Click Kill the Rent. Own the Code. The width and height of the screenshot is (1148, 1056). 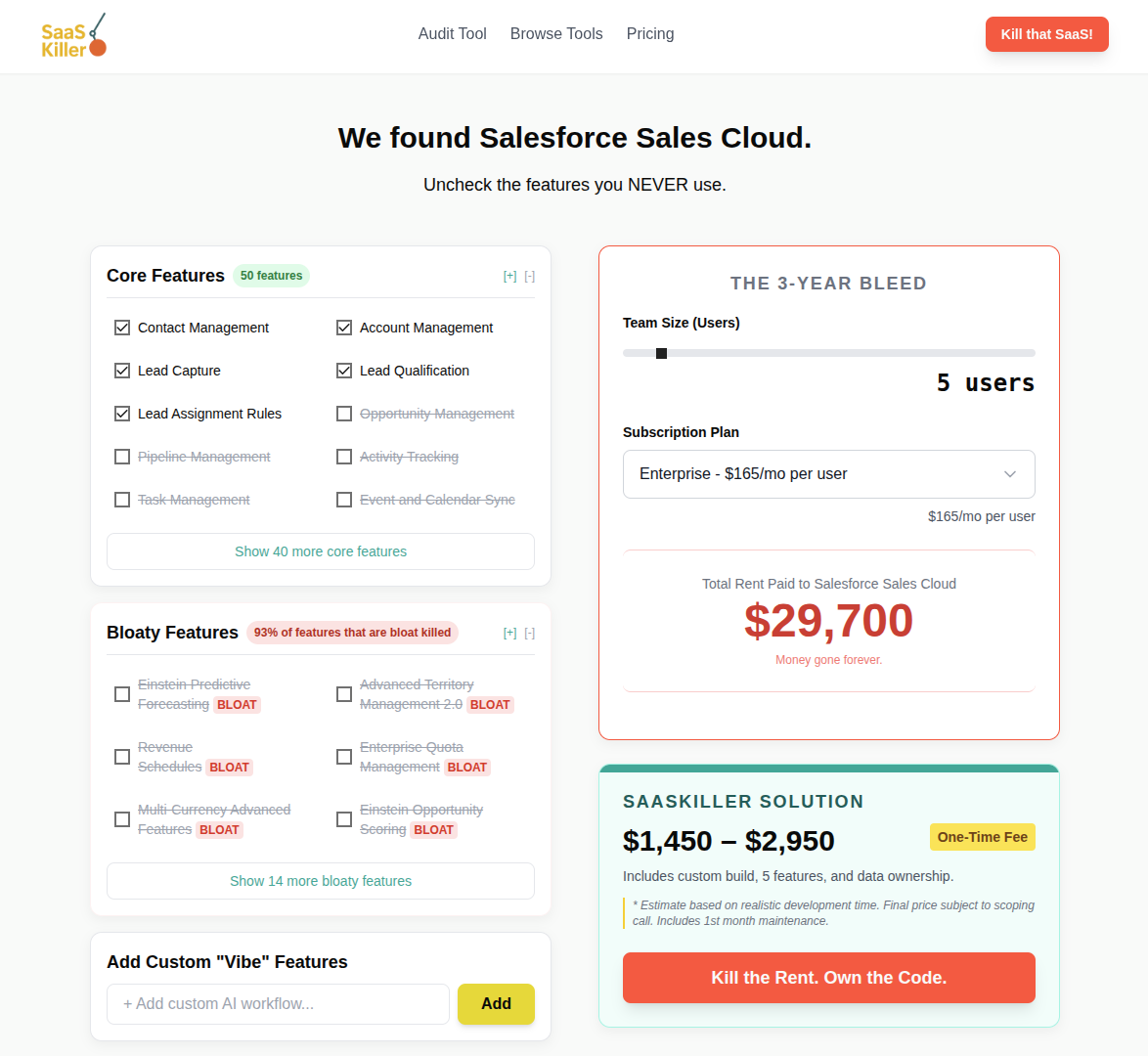tap(828, 978)
